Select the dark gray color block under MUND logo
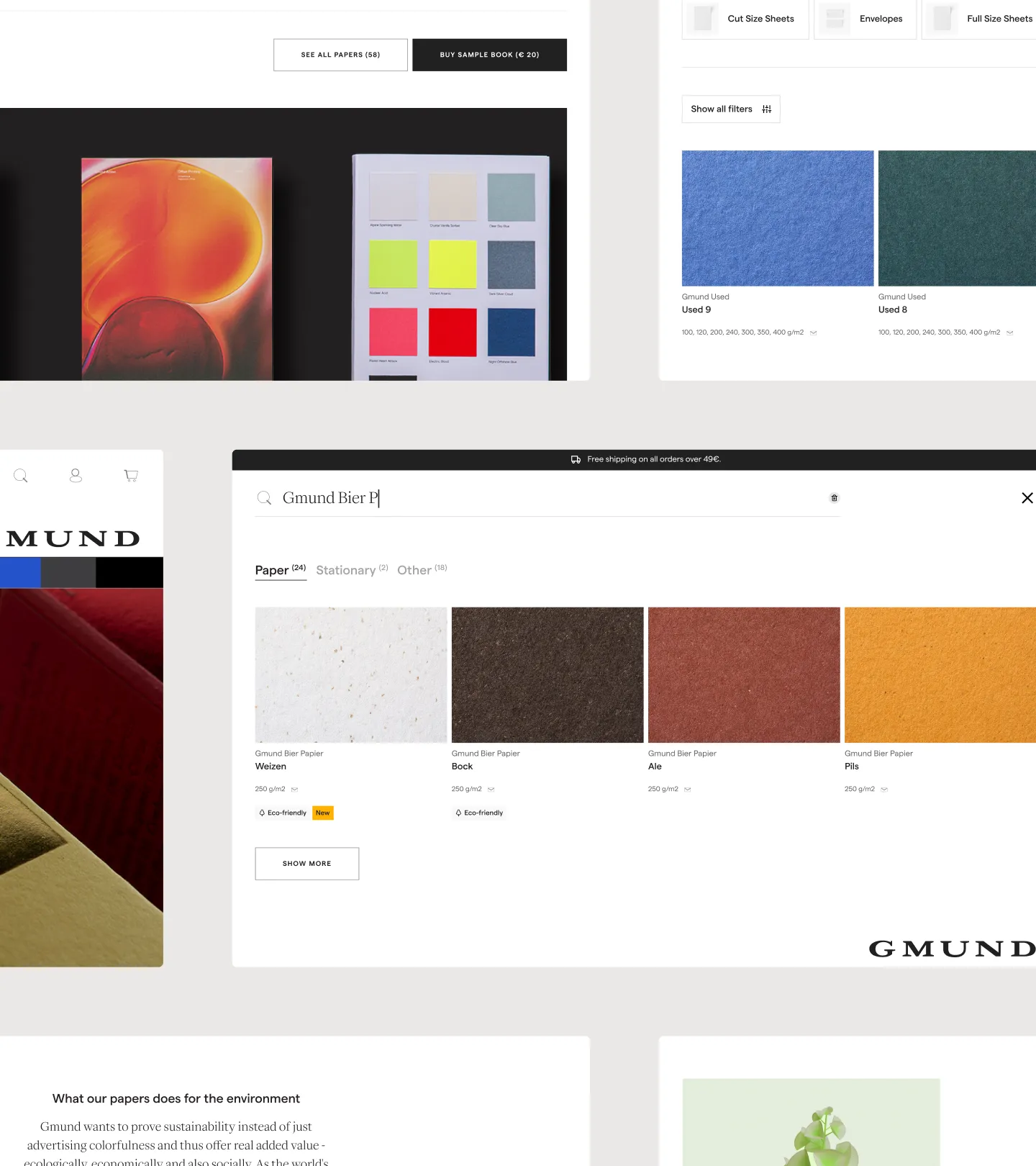 pos(68,573)
